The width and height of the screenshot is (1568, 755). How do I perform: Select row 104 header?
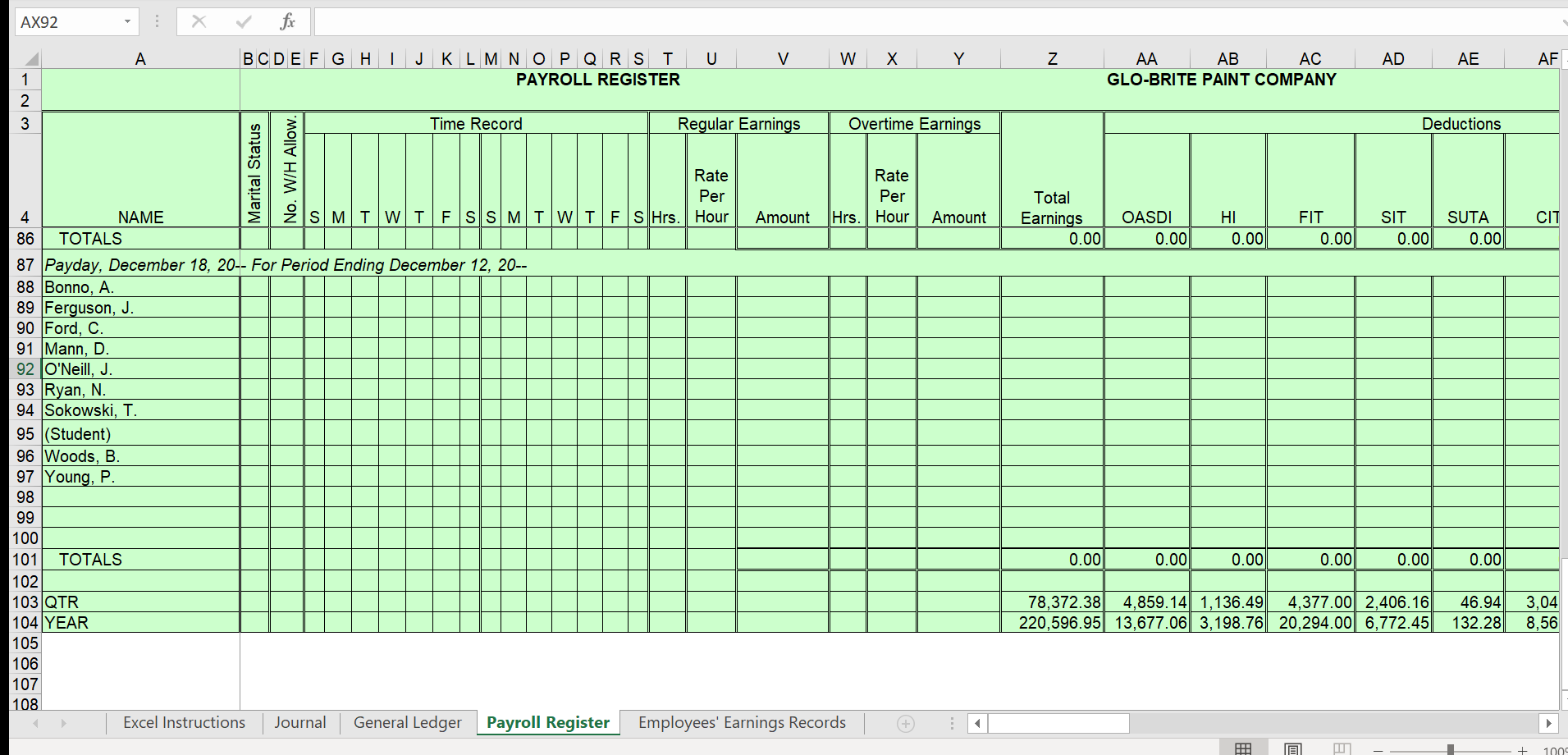point(25,623)
